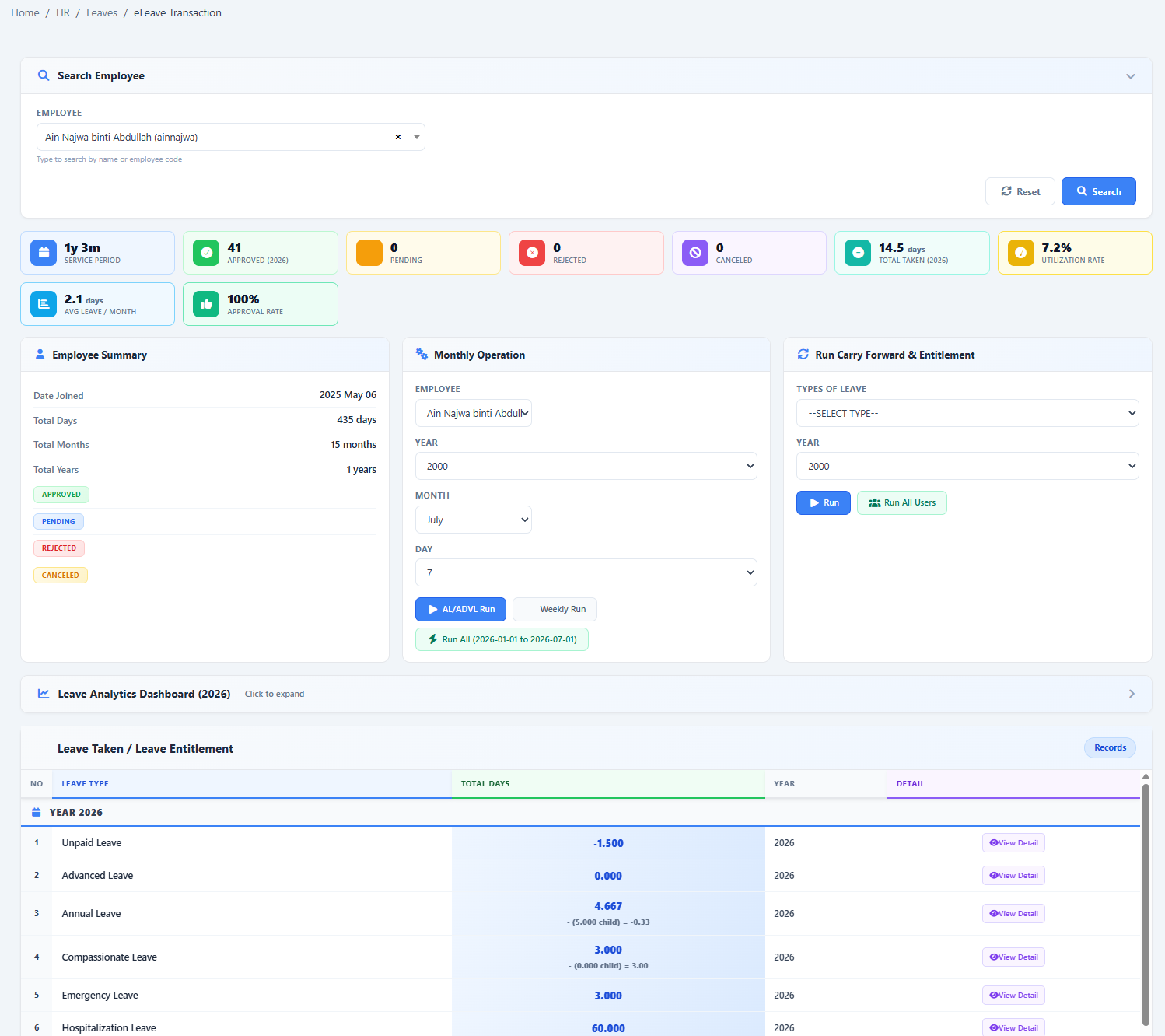Go to Leaves in the breadcrumb

tap(102, 12)
